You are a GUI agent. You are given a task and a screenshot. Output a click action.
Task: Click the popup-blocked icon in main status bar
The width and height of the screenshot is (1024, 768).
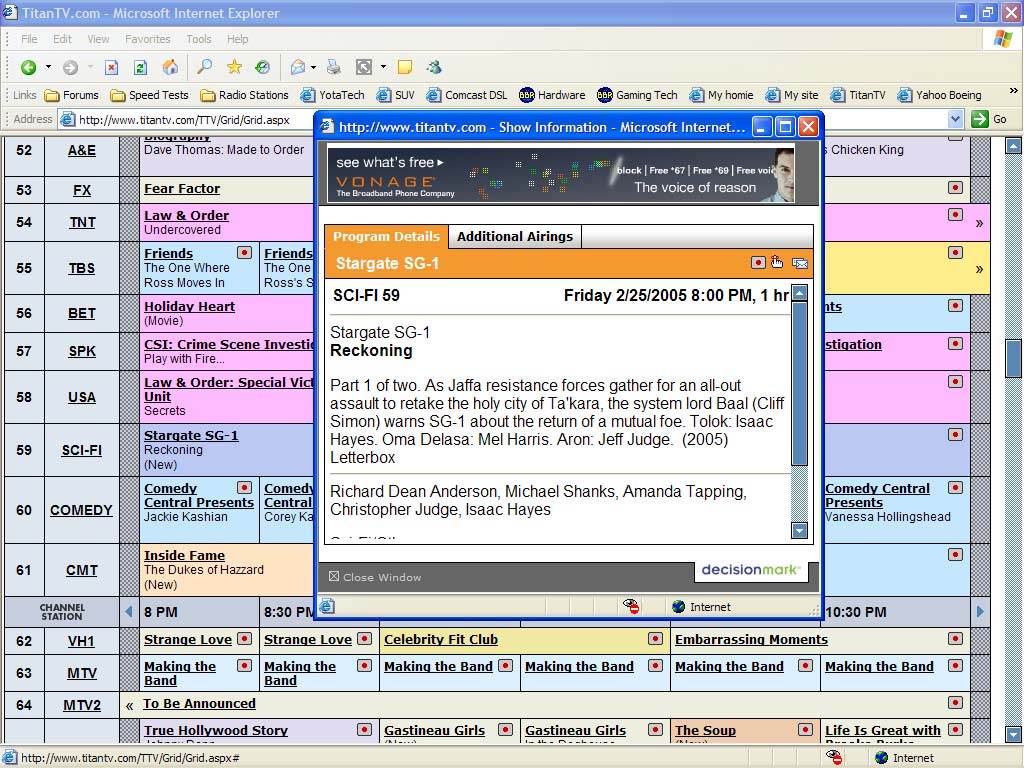pos(833,758)
